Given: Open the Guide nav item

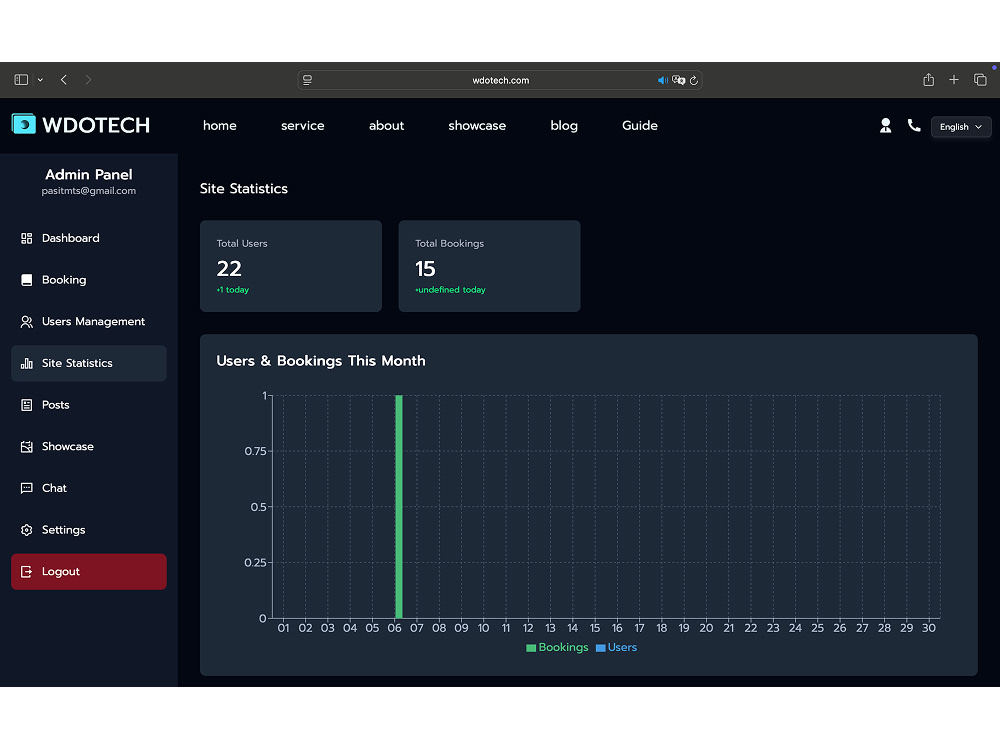Looking at the screenshot, I should click(x=640, y=126).
